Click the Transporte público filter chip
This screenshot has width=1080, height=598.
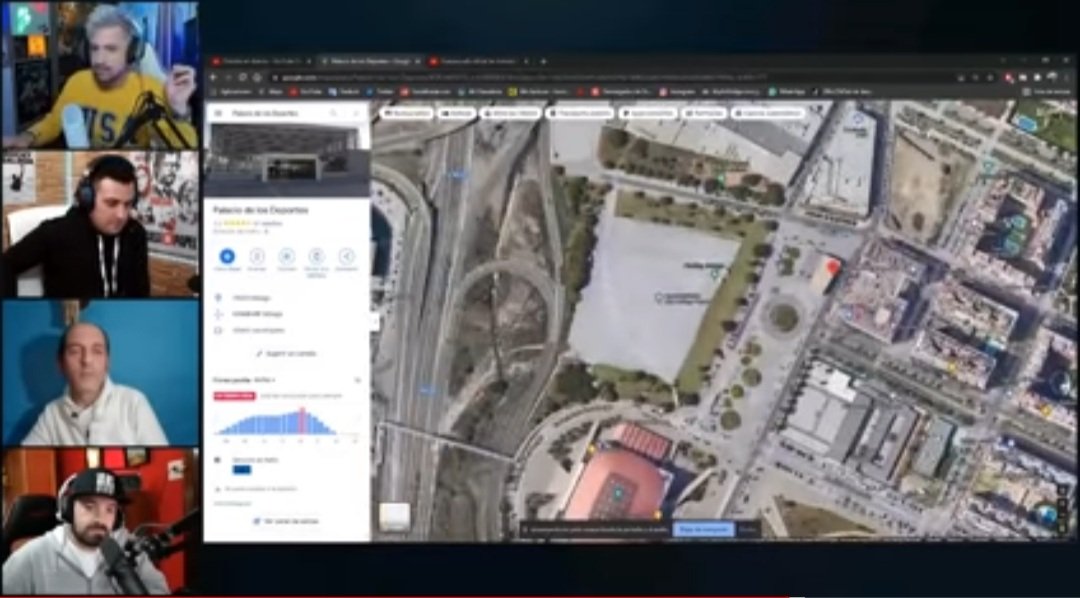click(580, 113)
